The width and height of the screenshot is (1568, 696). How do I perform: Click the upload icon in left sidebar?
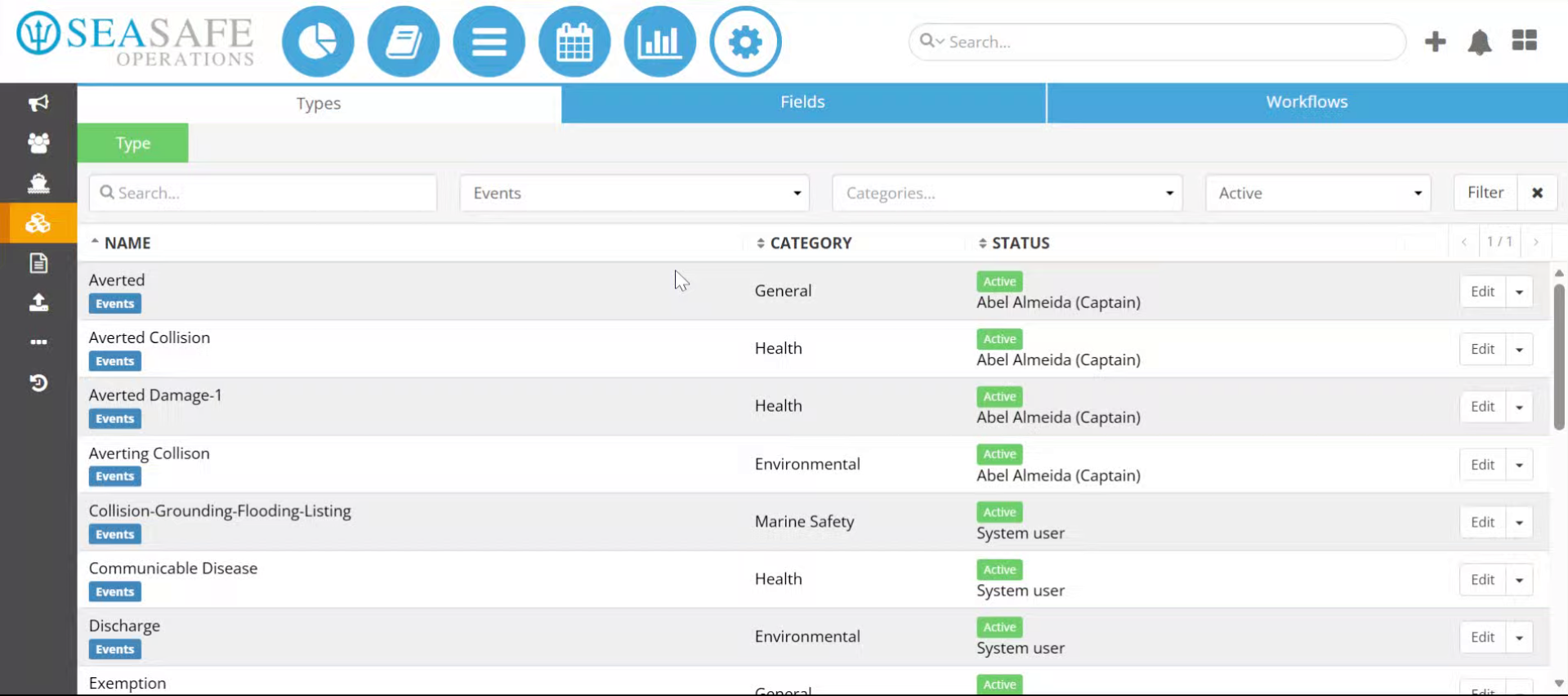tap(38, 302)
